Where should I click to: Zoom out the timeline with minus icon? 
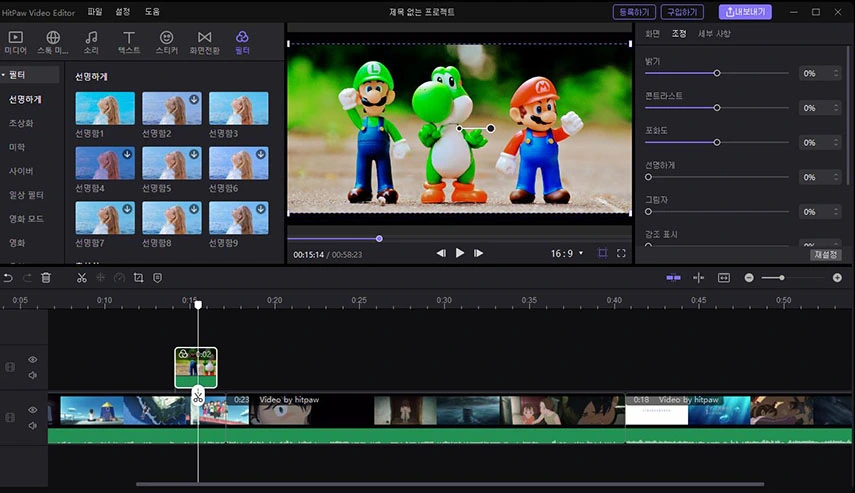click(749, 278)
